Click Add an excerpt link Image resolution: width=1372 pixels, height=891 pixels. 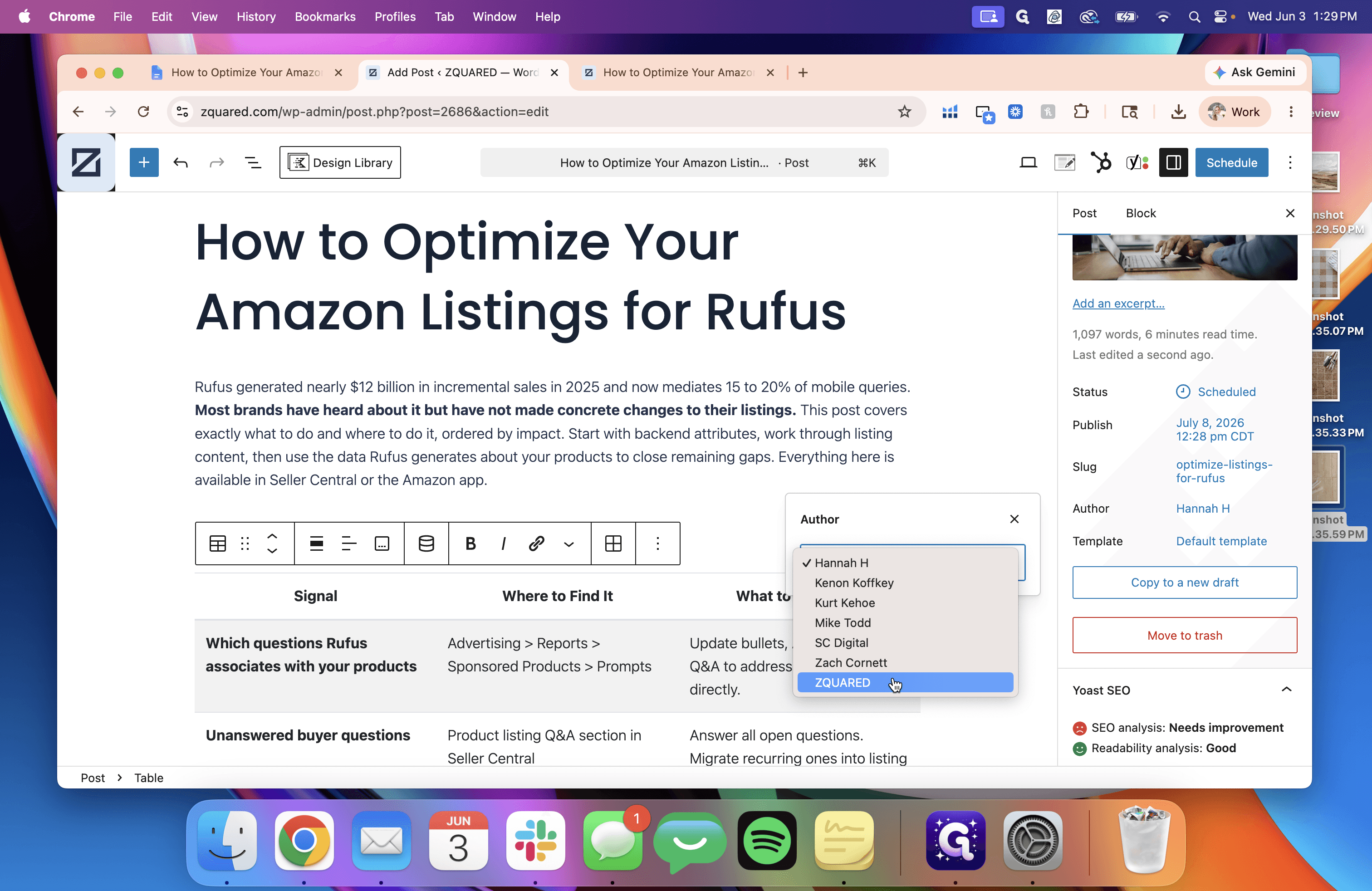(1118, 304)
